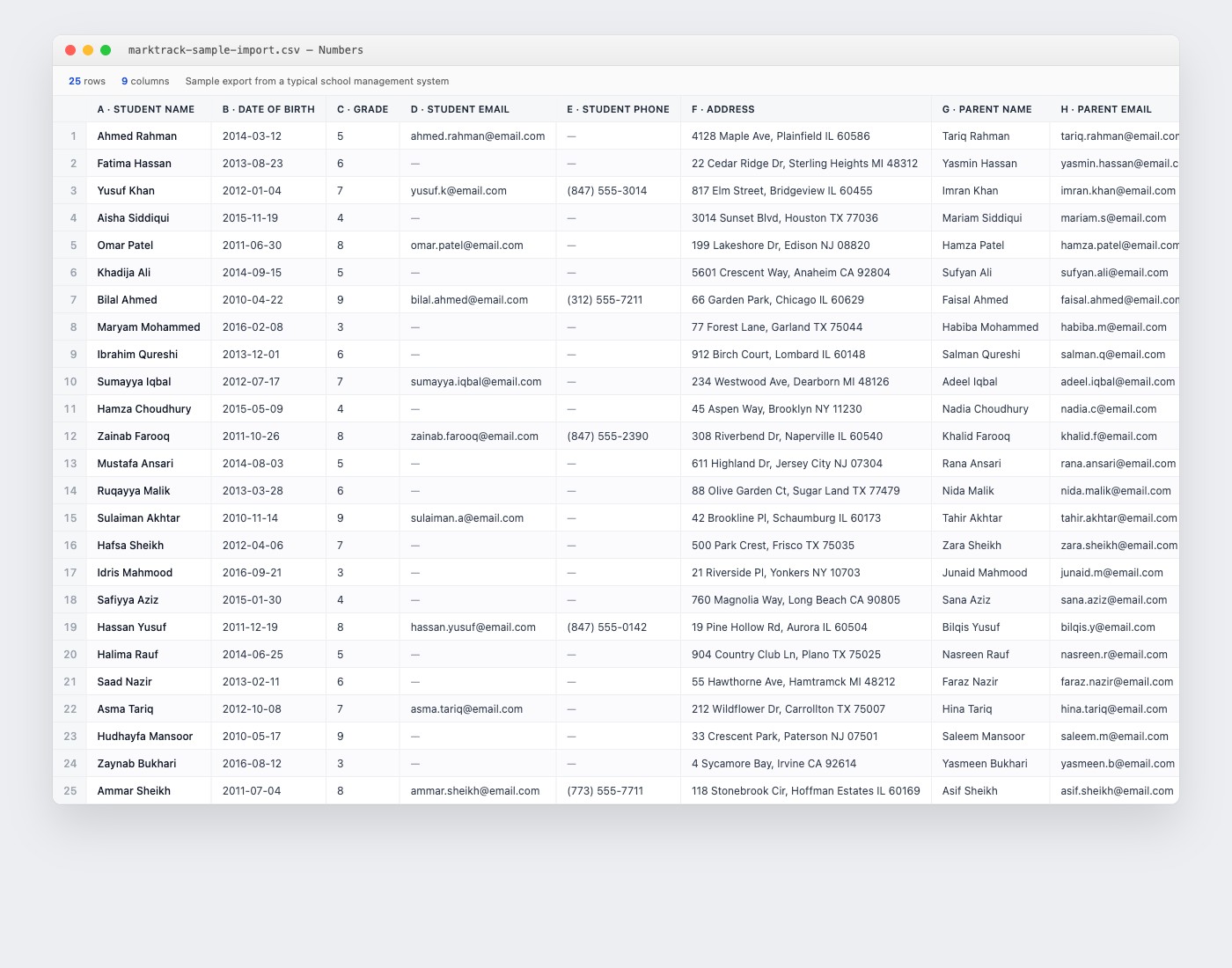Select row number 1

click(70, 136)
